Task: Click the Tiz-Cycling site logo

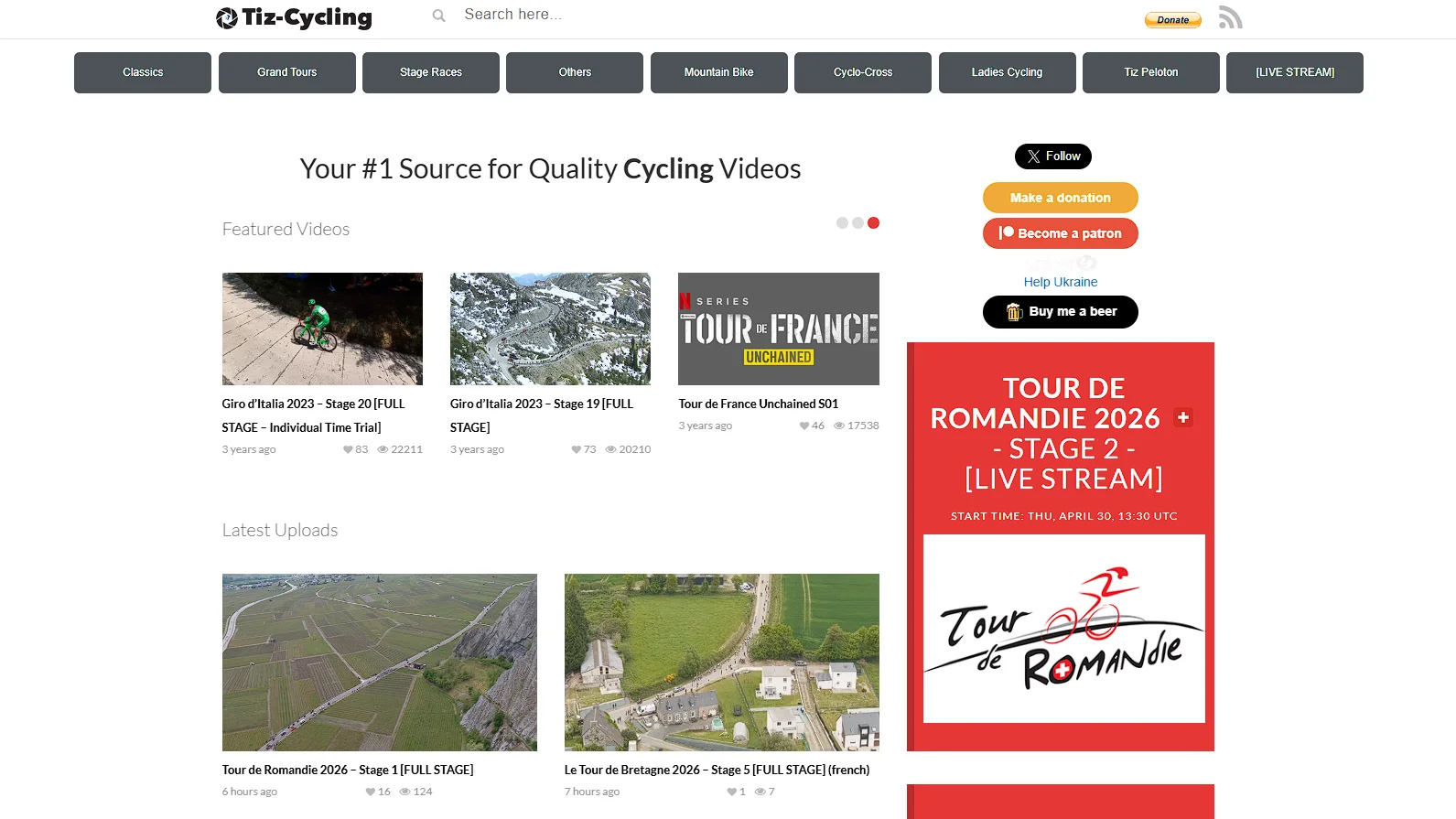Action: pyautogui.click(x=294, y=17)
